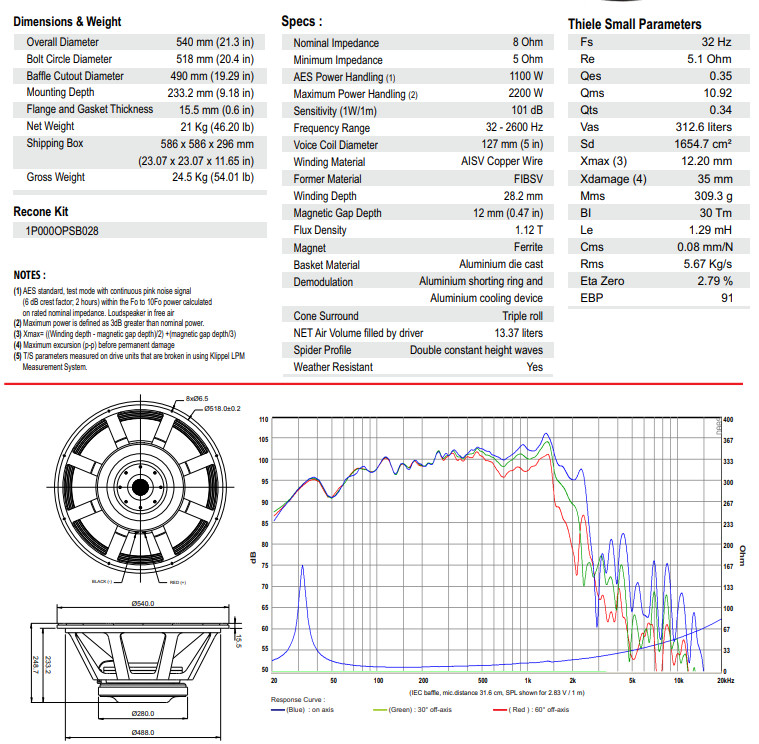Click the 'Dimensions & Weight' heading
Image resolution: width=759 pixels, height=744 pixels.
[67, 22]
